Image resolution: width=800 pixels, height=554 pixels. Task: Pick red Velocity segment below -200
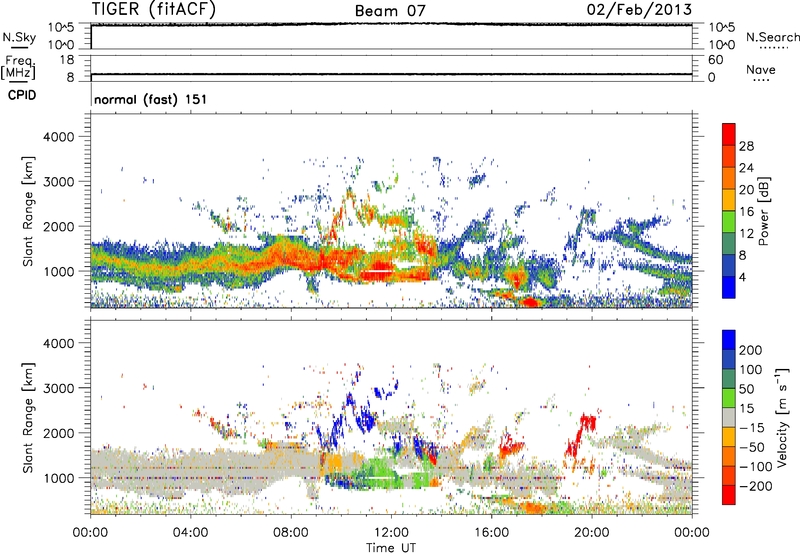(x=729, y=495)
